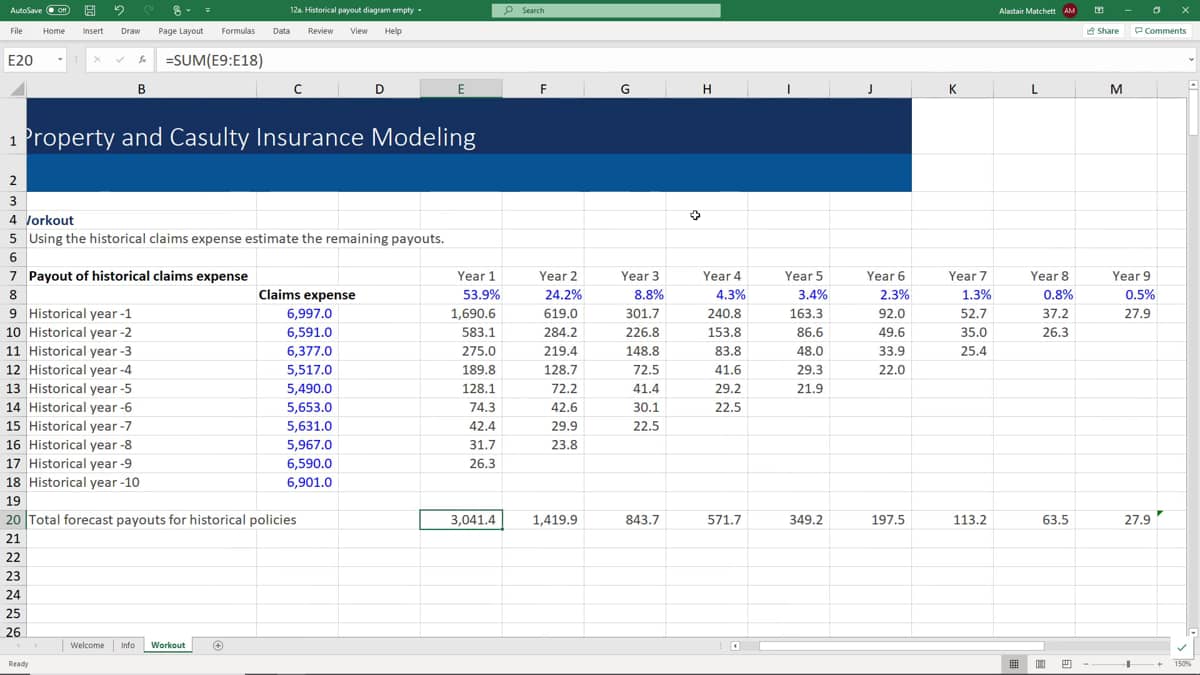Click the greyed Redo arrow icon
This screenshot has width=1200, height=675.
[x=147, y=11]
